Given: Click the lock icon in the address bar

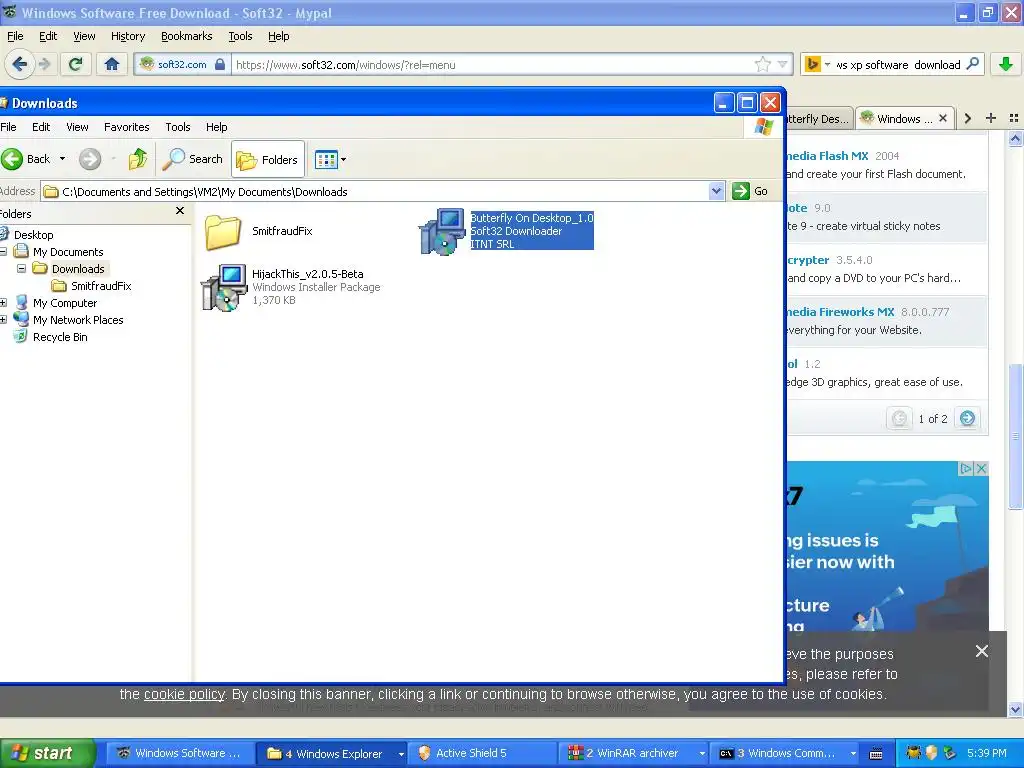Looking at the screenshot, I should [220, 64].
